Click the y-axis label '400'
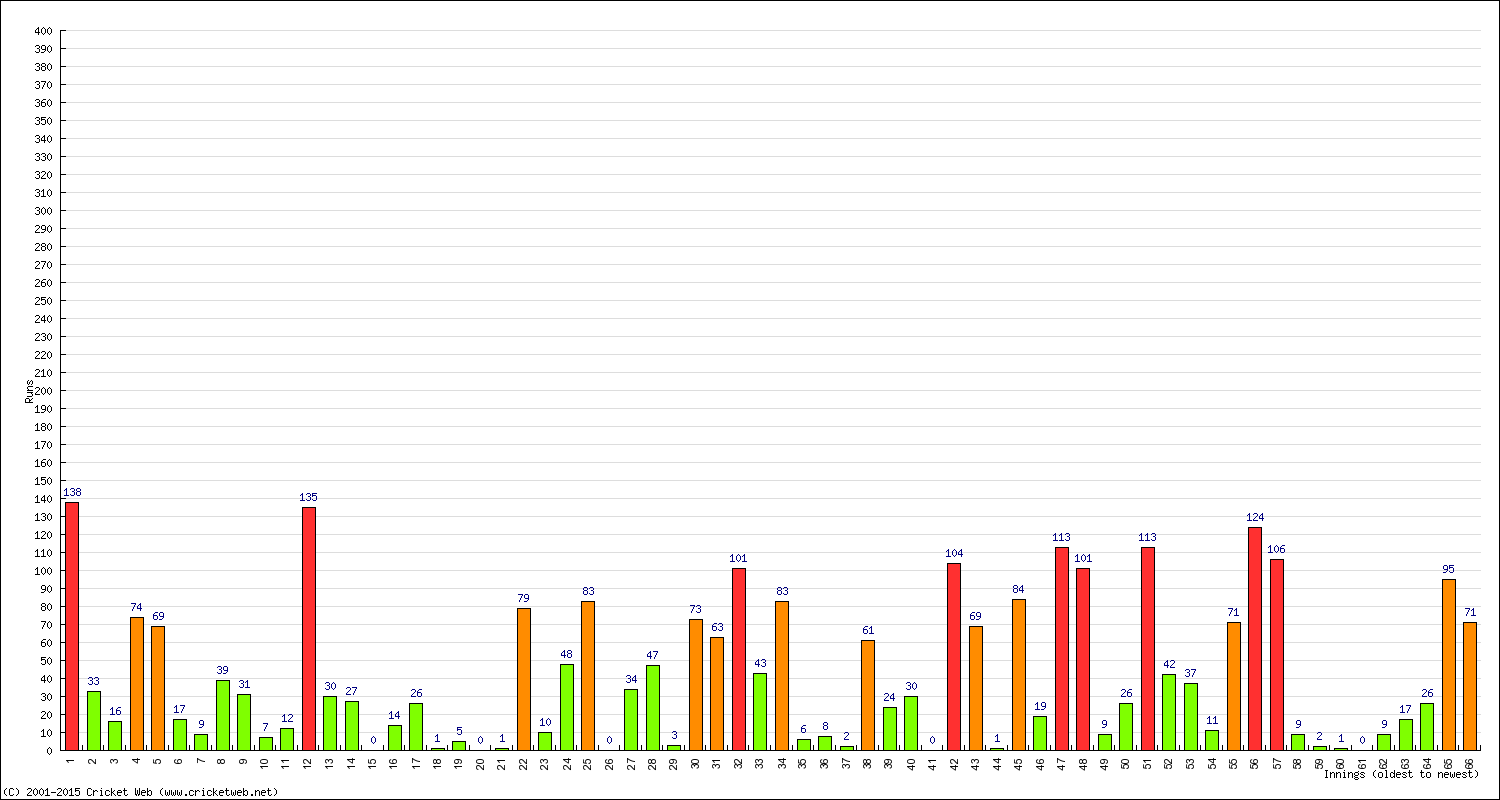This screenshot has height=800, width=1500. [43, 31]
